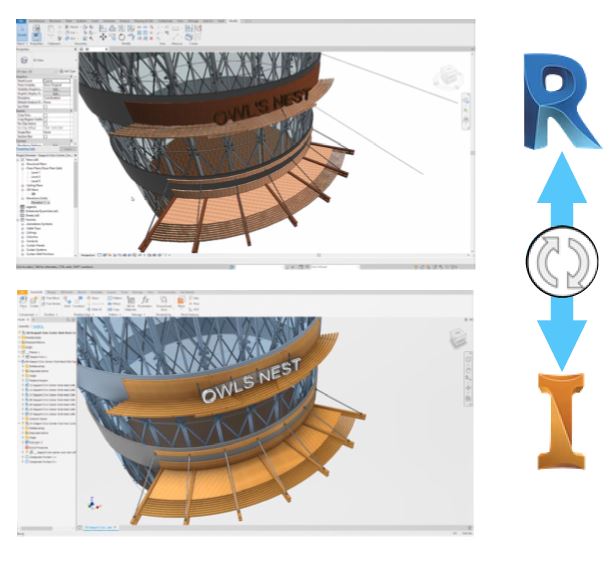Collapse the Extents section in Revit Properties
Image resolution: width=616 pixels, height=564 pixels.
[71, 111]
